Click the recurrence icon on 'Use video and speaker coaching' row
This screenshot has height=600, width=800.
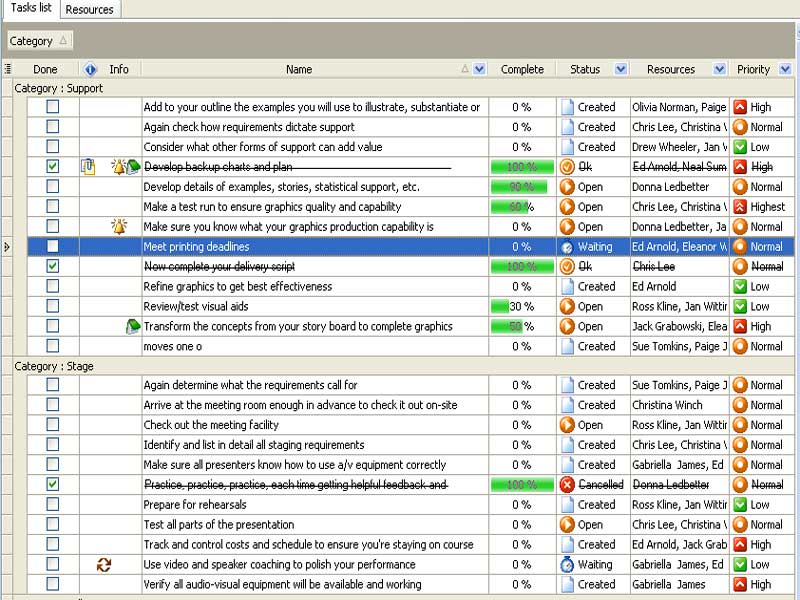click(x=103, y=565)
